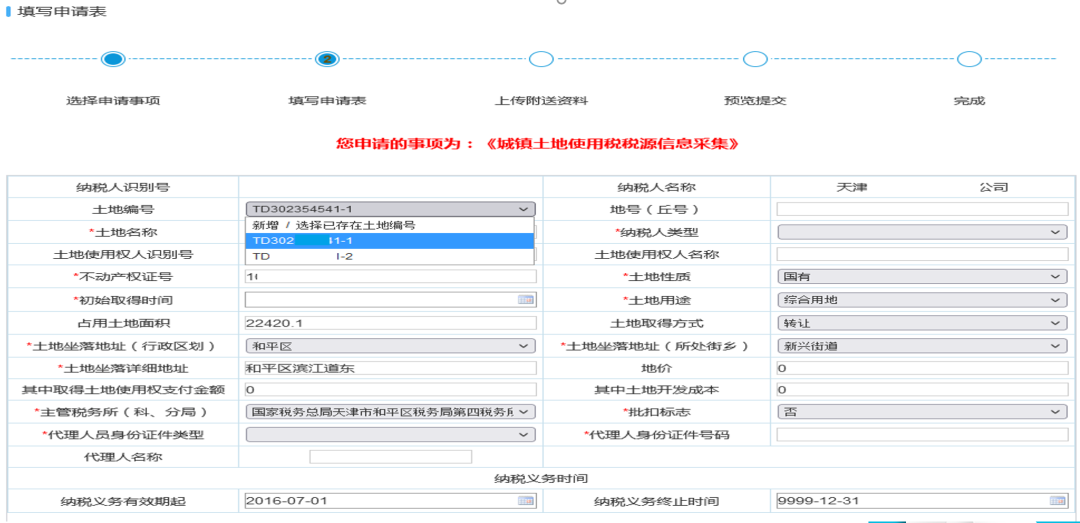Click the 选择申请事项 step label
Screen dimensions: 1080x523
113,101
